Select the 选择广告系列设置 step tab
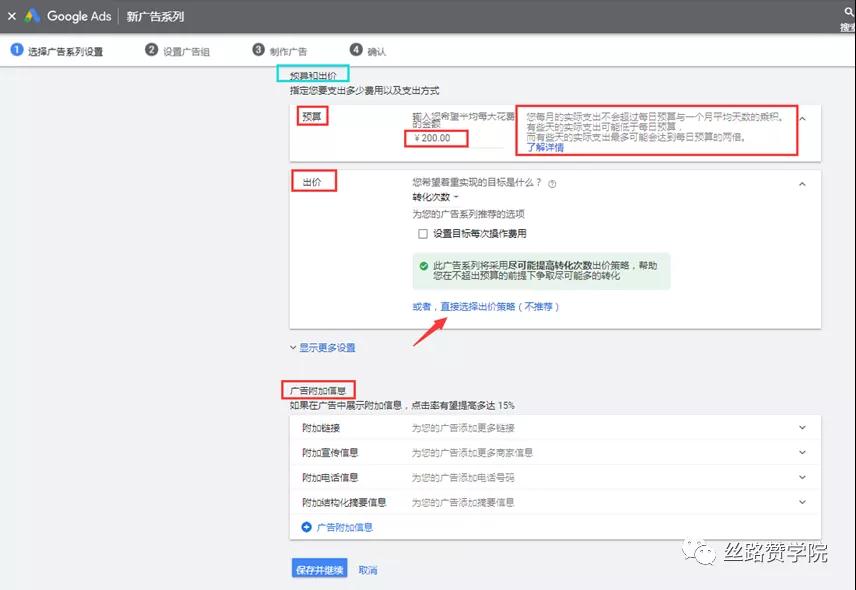 tap(57, 51)
